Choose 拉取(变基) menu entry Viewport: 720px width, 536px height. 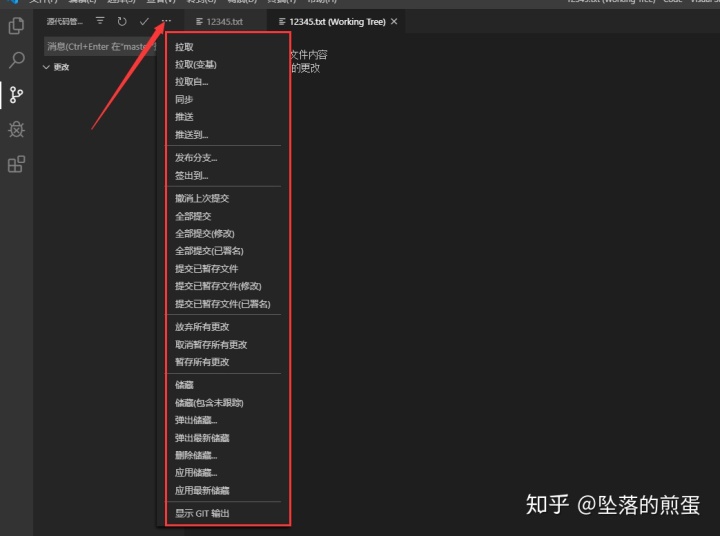click(196, 64)
